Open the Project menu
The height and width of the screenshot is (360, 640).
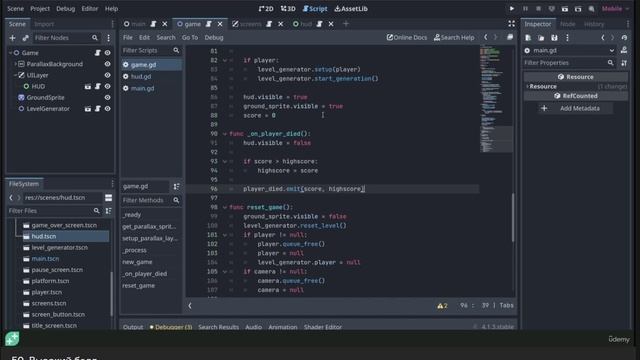click(40, 9)
